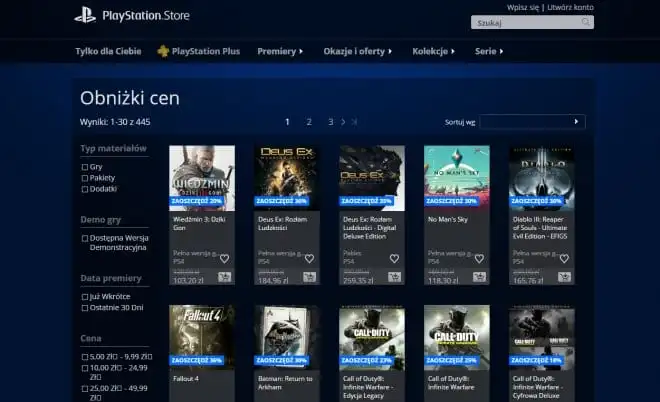Check the 10,00 - 24,99 zł price filter

pos(85,368)
